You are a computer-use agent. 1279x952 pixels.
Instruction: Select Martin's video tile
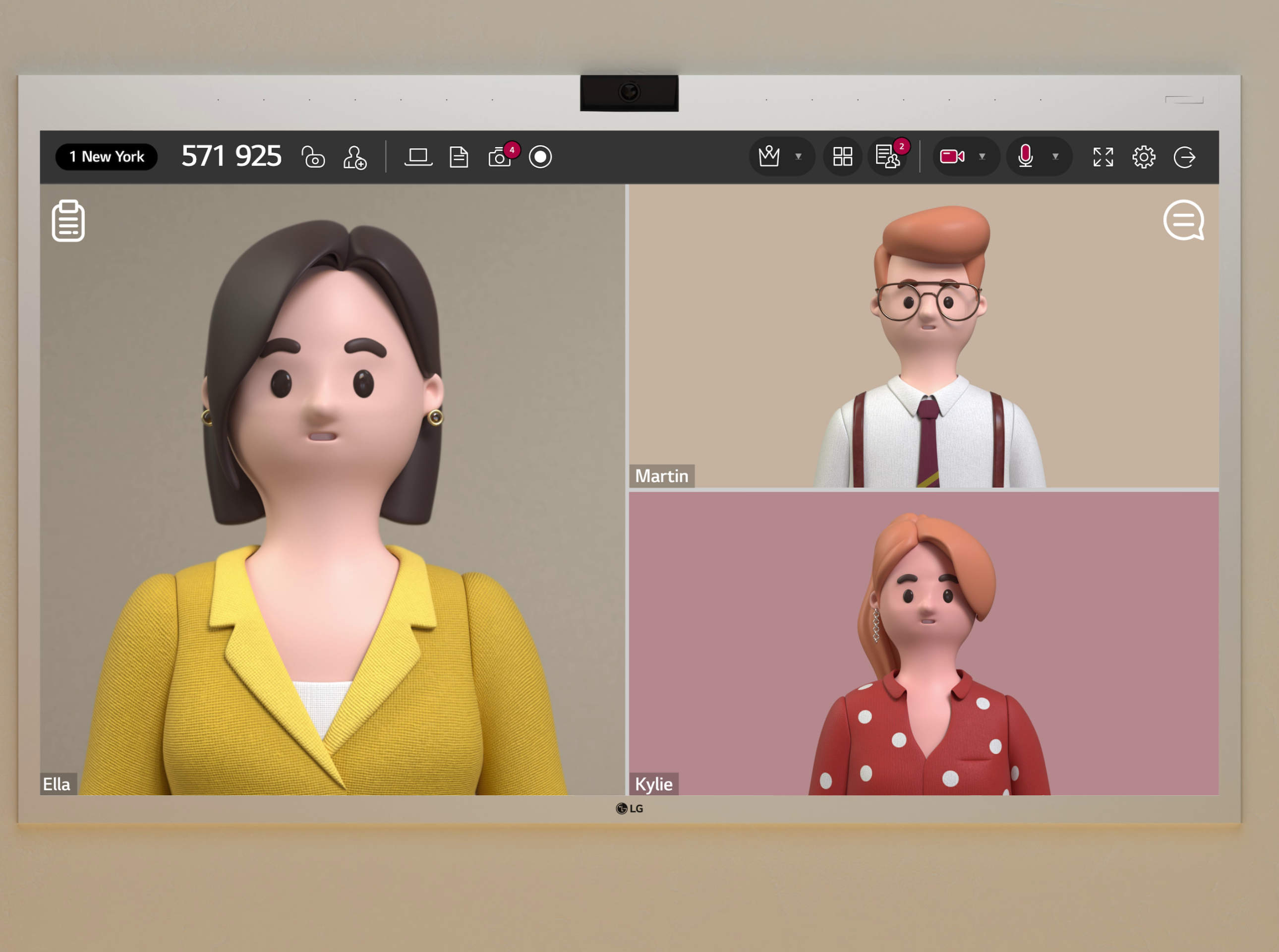[x=924, y=336]
